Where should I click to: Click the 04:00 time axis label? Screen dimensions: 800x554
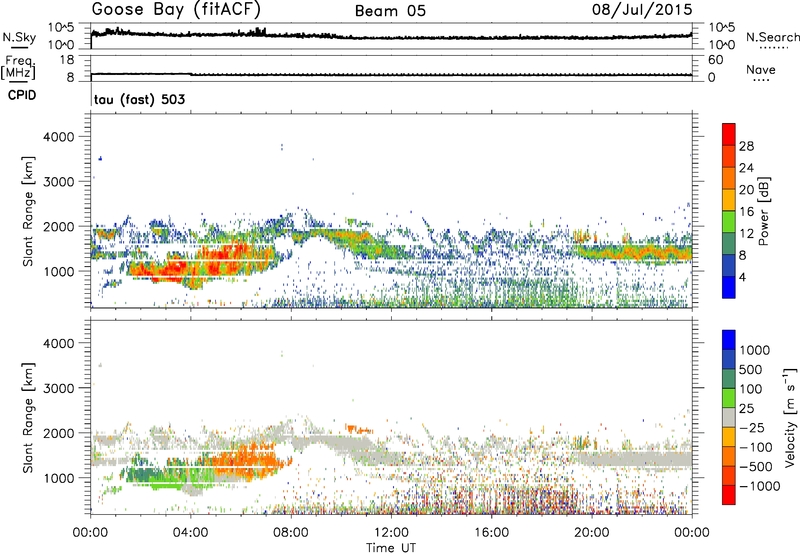(190, 533)
